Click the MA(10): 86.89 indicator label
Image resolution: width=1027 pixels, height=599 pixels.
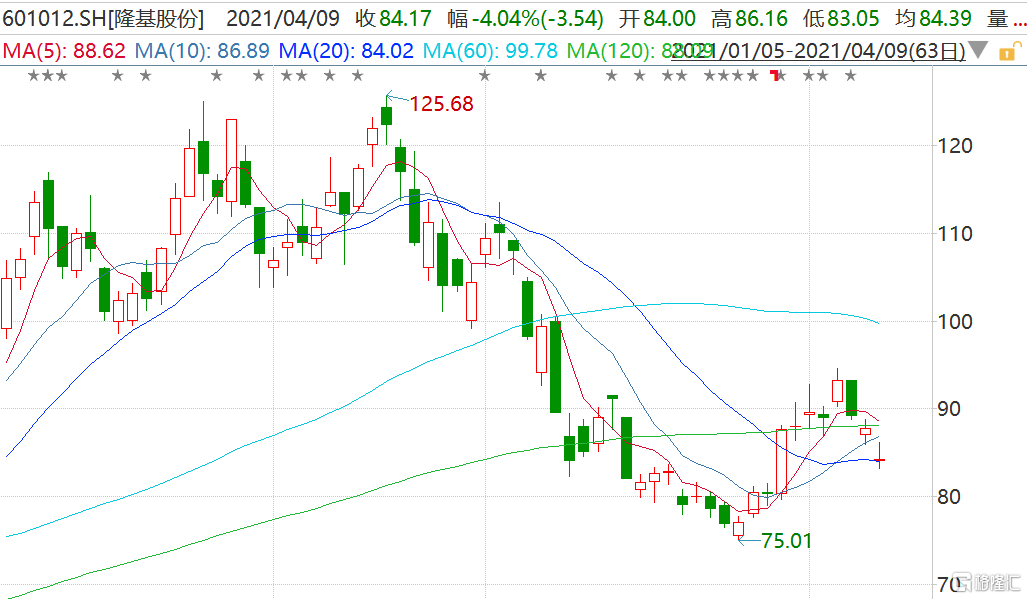coord(202,50)
